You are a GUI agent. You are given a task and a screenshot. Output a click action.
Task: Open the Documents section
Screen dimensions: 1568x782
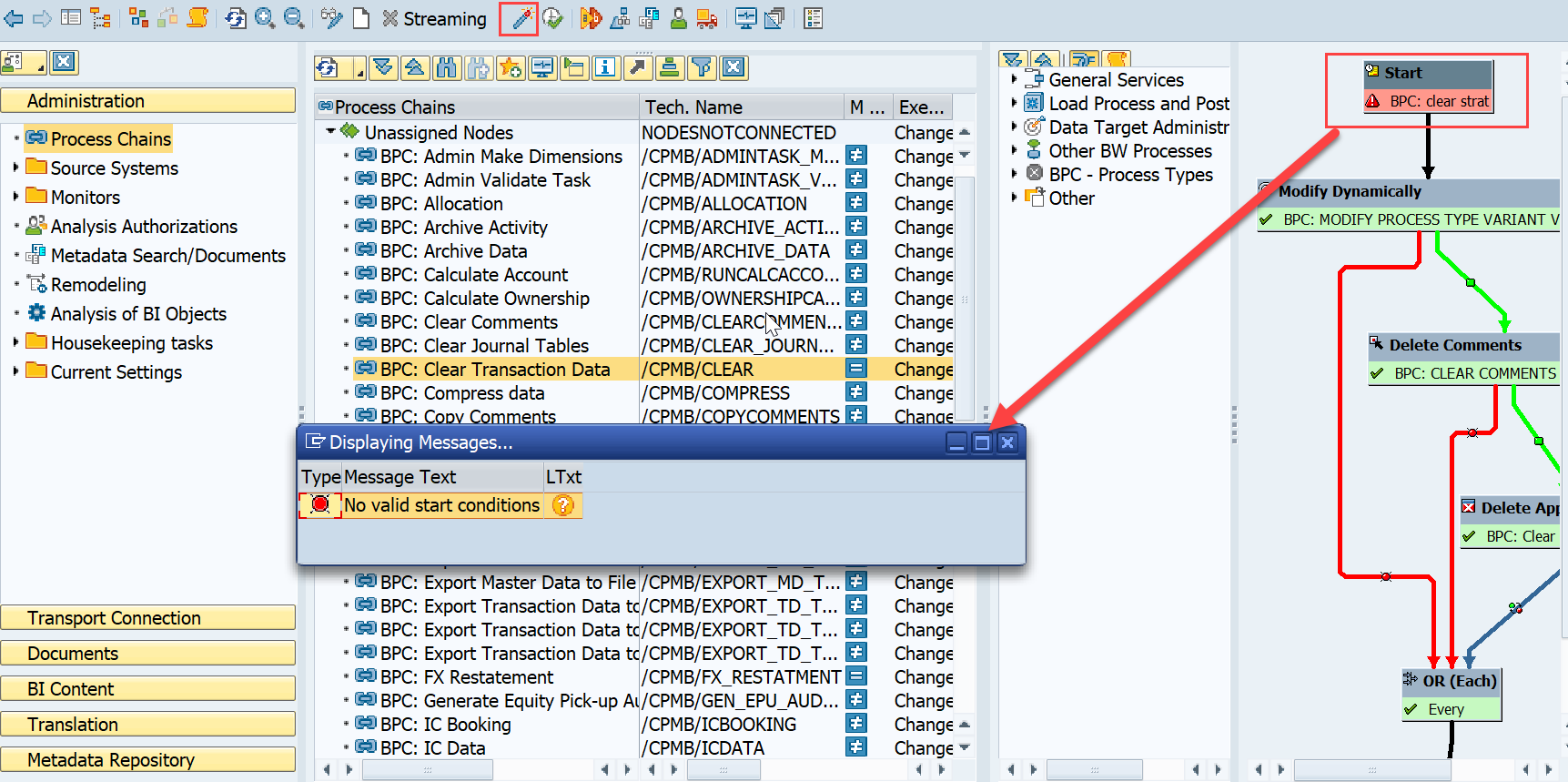click(148, 653)
